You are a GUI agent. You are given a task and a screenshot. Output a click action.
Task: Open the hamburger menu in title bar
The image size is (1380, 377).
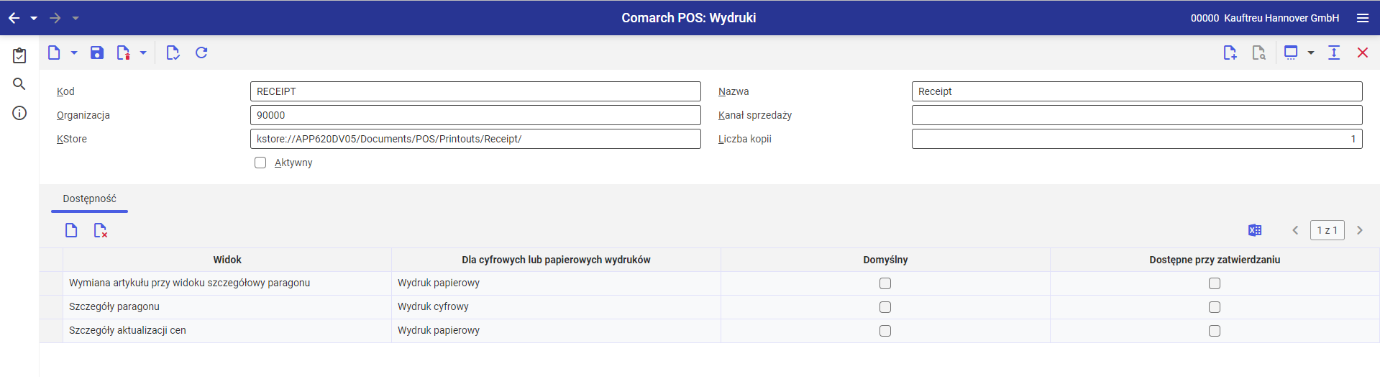[1362, 18]
